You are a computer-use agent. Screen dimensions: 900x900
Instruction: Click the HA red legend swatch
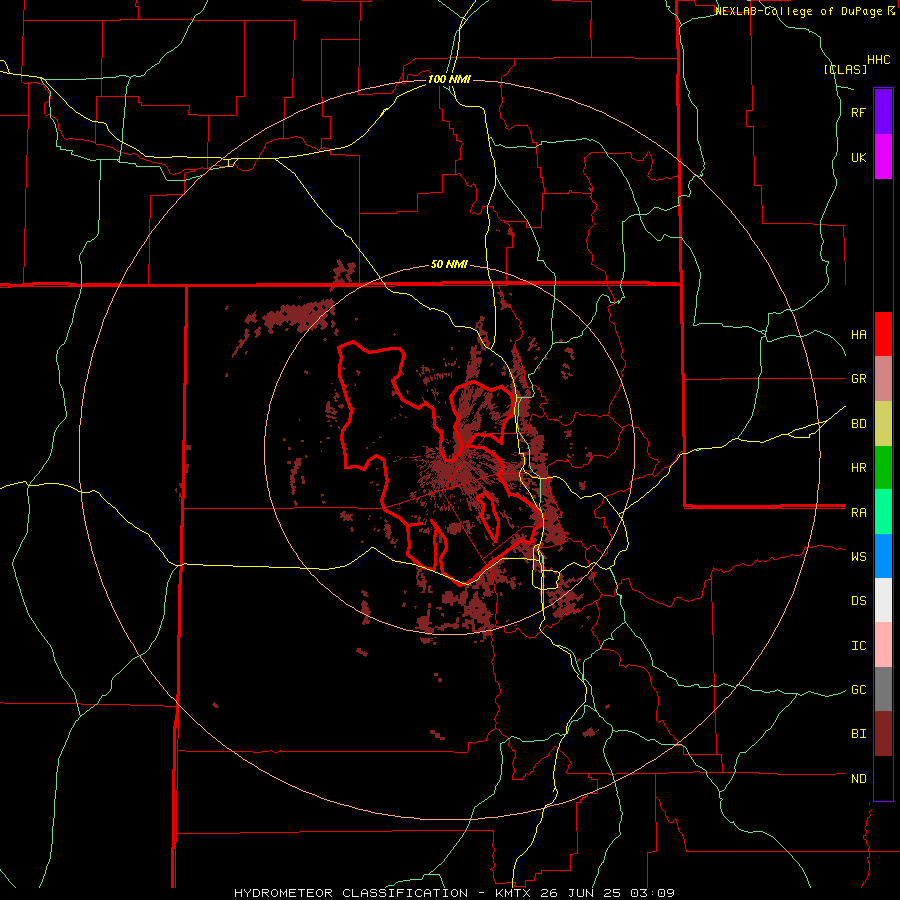pos(883,334)
